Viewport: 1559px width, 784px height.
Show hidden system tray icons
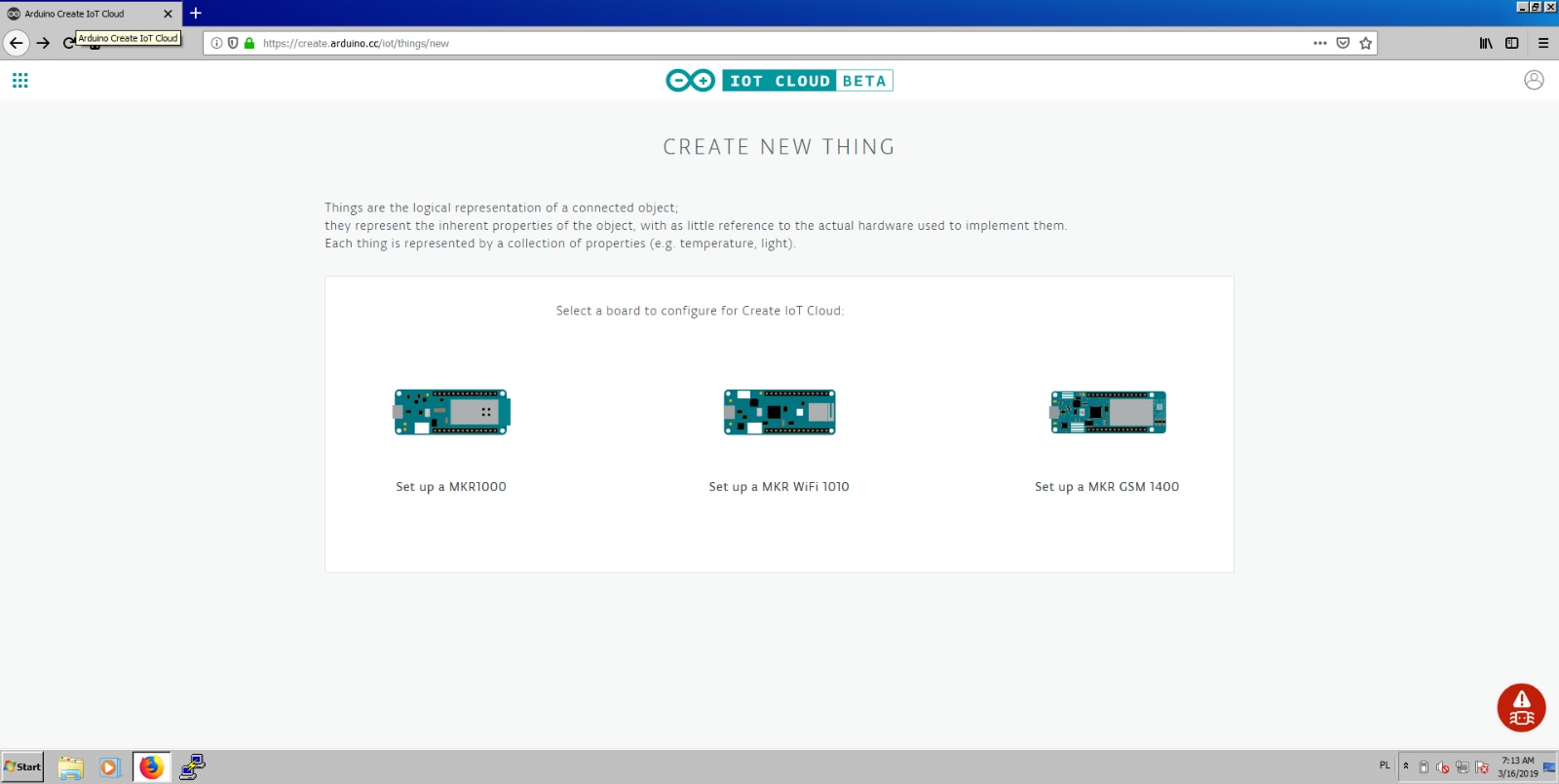(1406, 766)
